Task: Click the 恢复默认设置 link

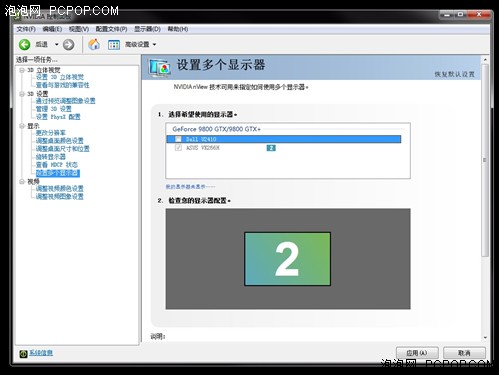Action: tap(454, 74)
